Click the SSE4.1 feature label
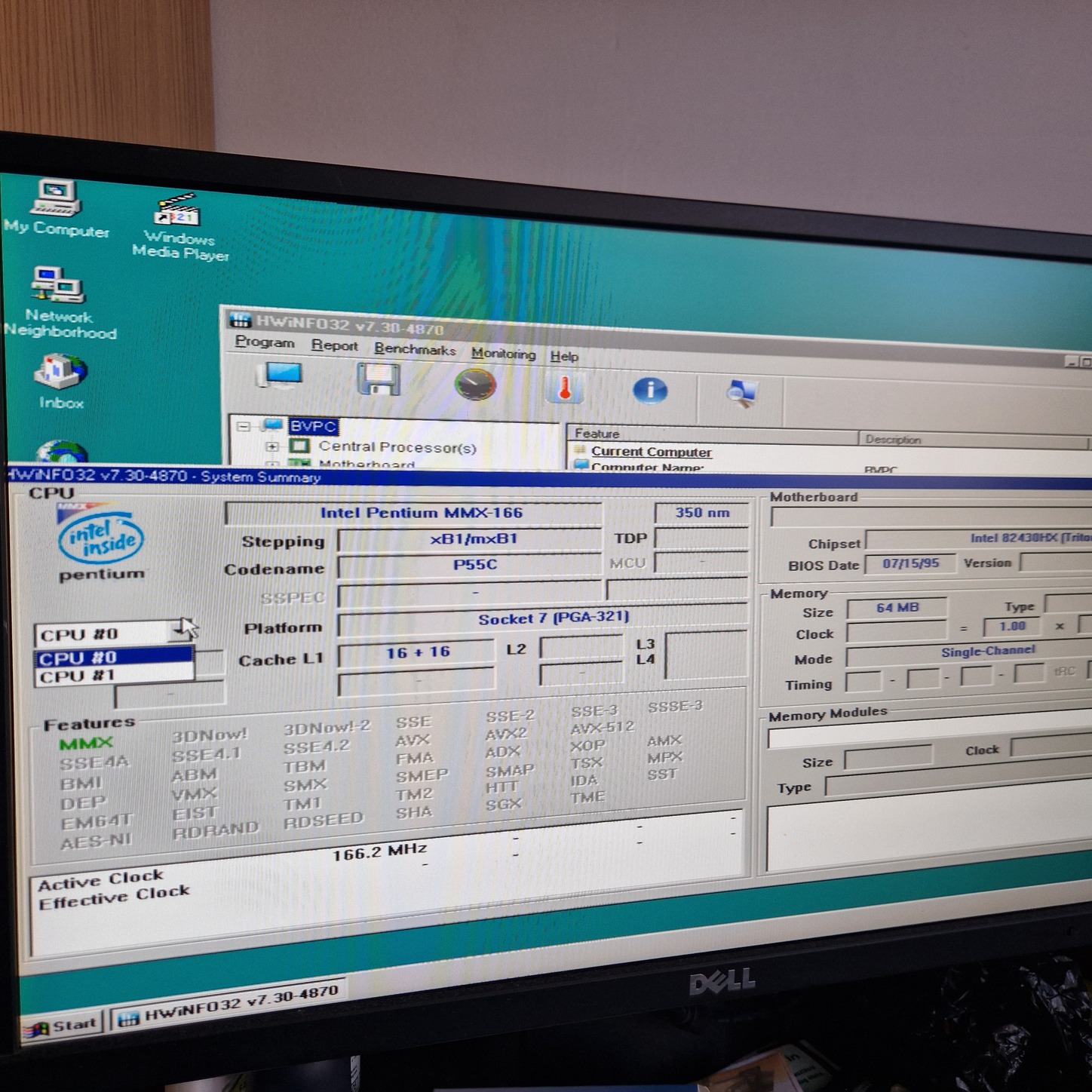Viewport: 1092px width, 1092px height. [x=206, y=755]
